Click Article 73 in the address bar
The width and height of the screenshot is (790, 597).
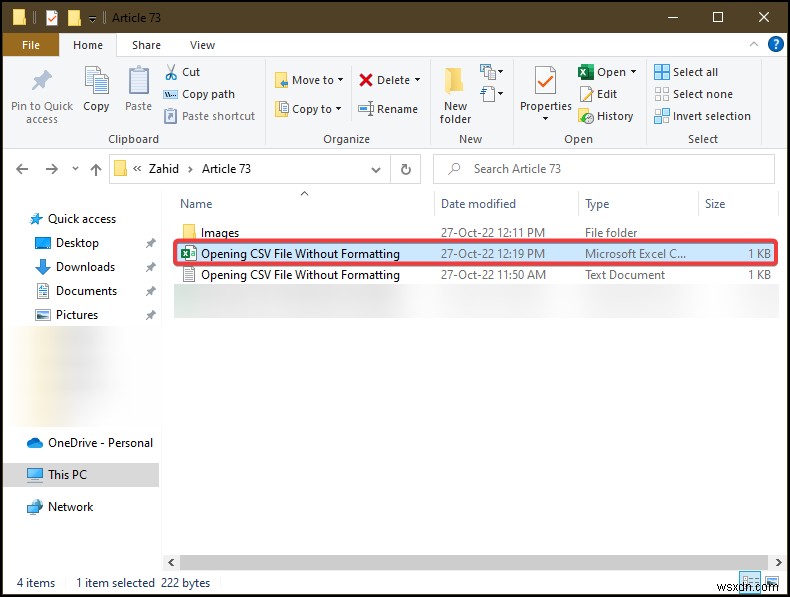[x=226, y=169]
